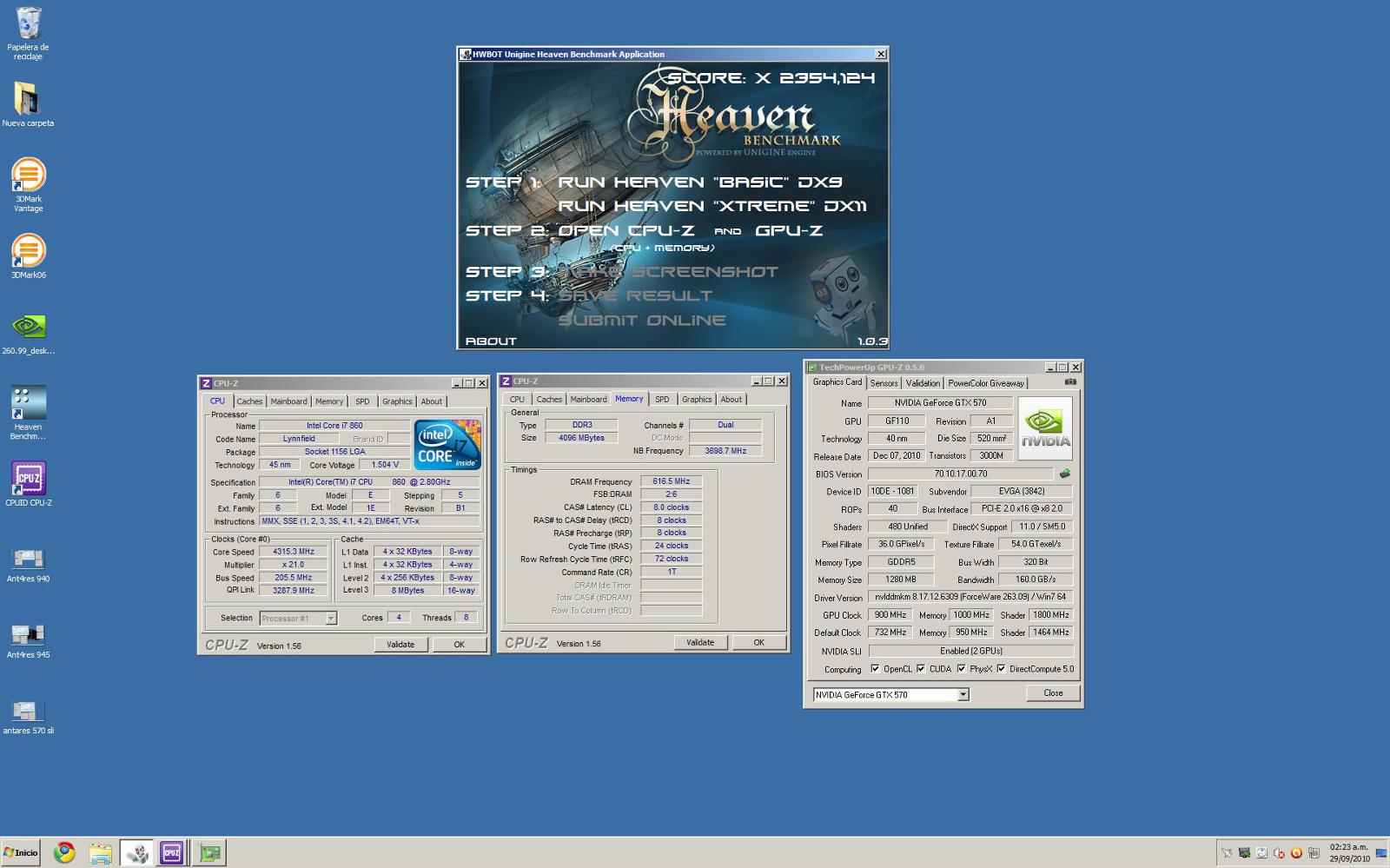Click the Core Speed 4315.3 MHz field

point(294,552)
